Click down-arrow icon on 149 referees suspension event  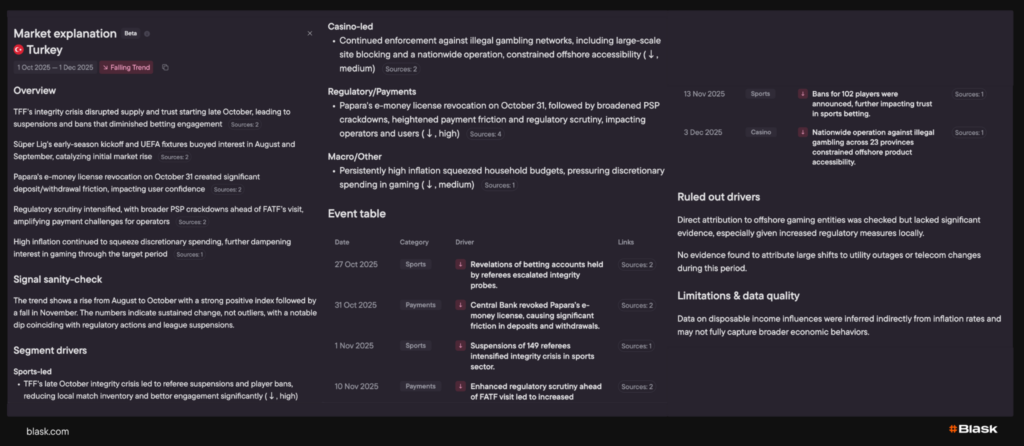(461, 346)
